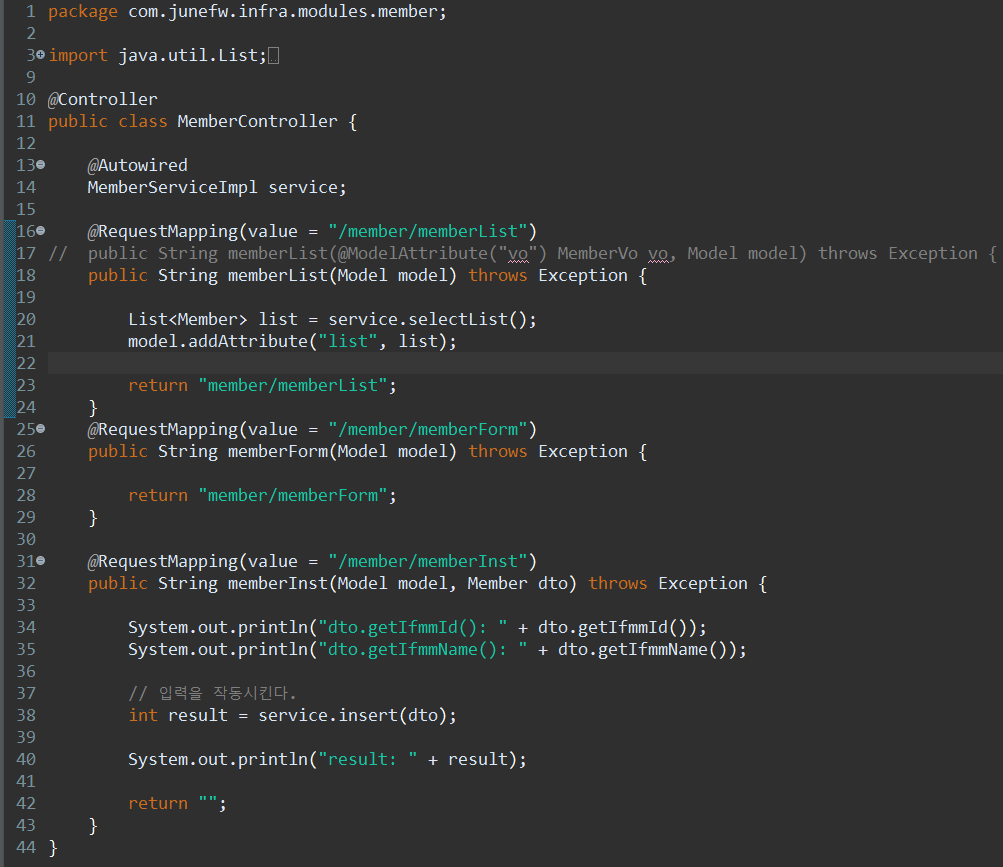
Task: Click the @Controller annotation
Action: [102, 99]
